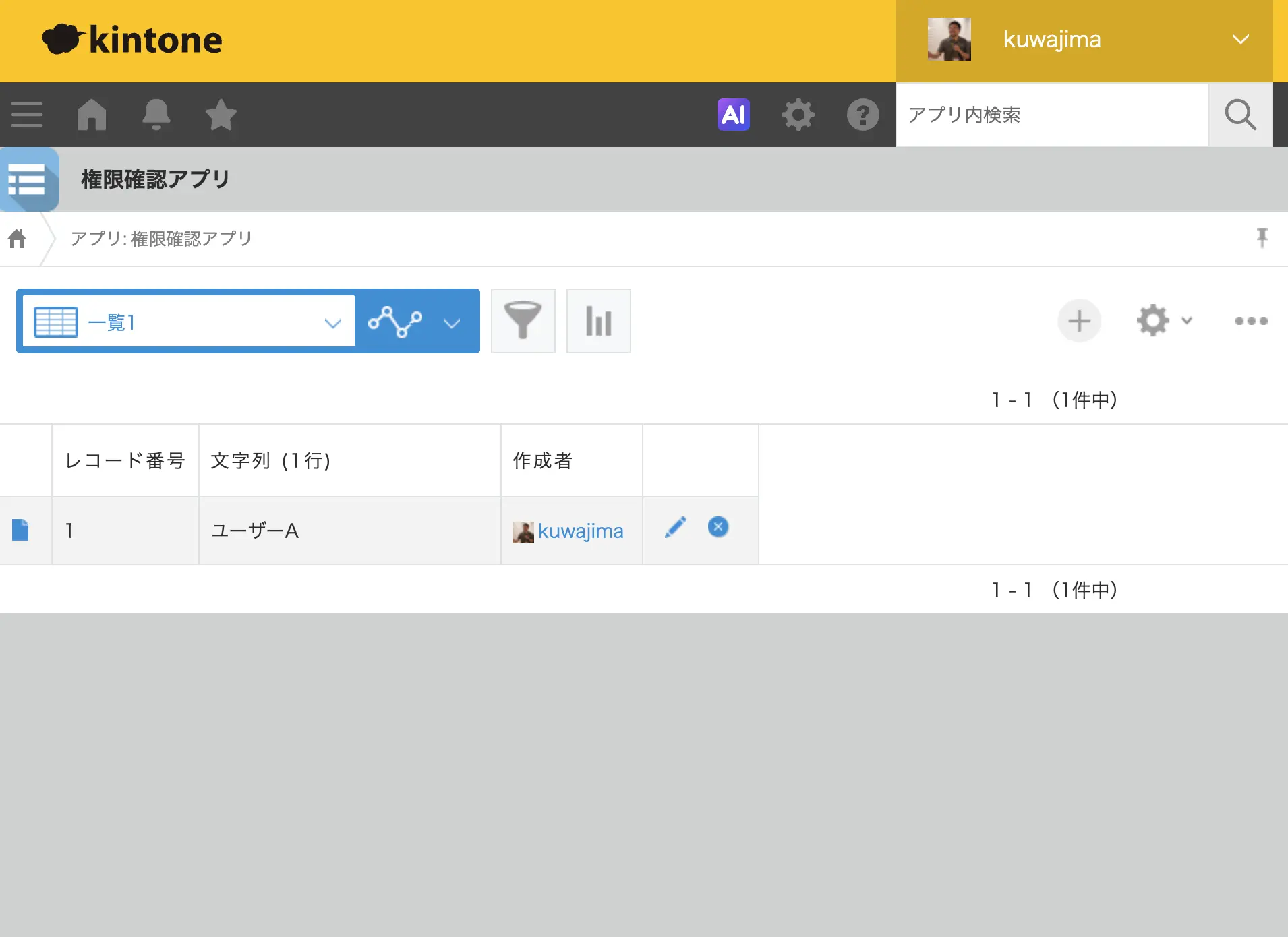The image size is (1288, 937).
Task: Open the three-dot options menu
Action: tap(1251, 321)
